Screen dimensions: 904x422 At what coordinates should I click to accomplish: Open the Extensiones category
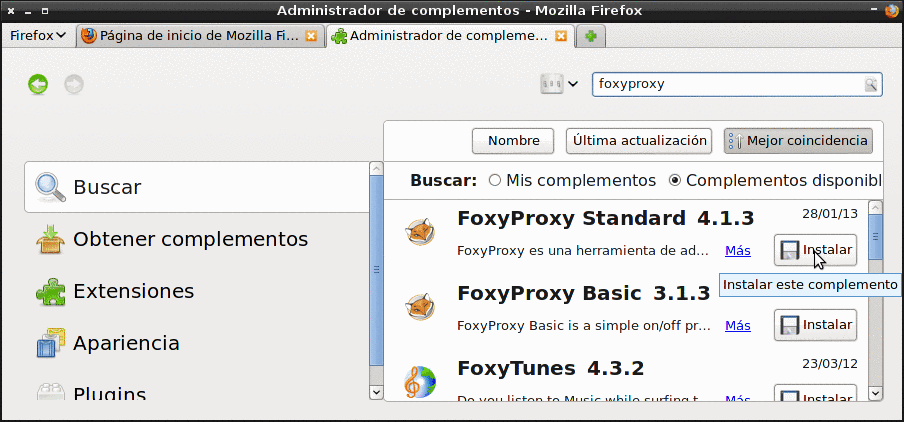(197, 291)
